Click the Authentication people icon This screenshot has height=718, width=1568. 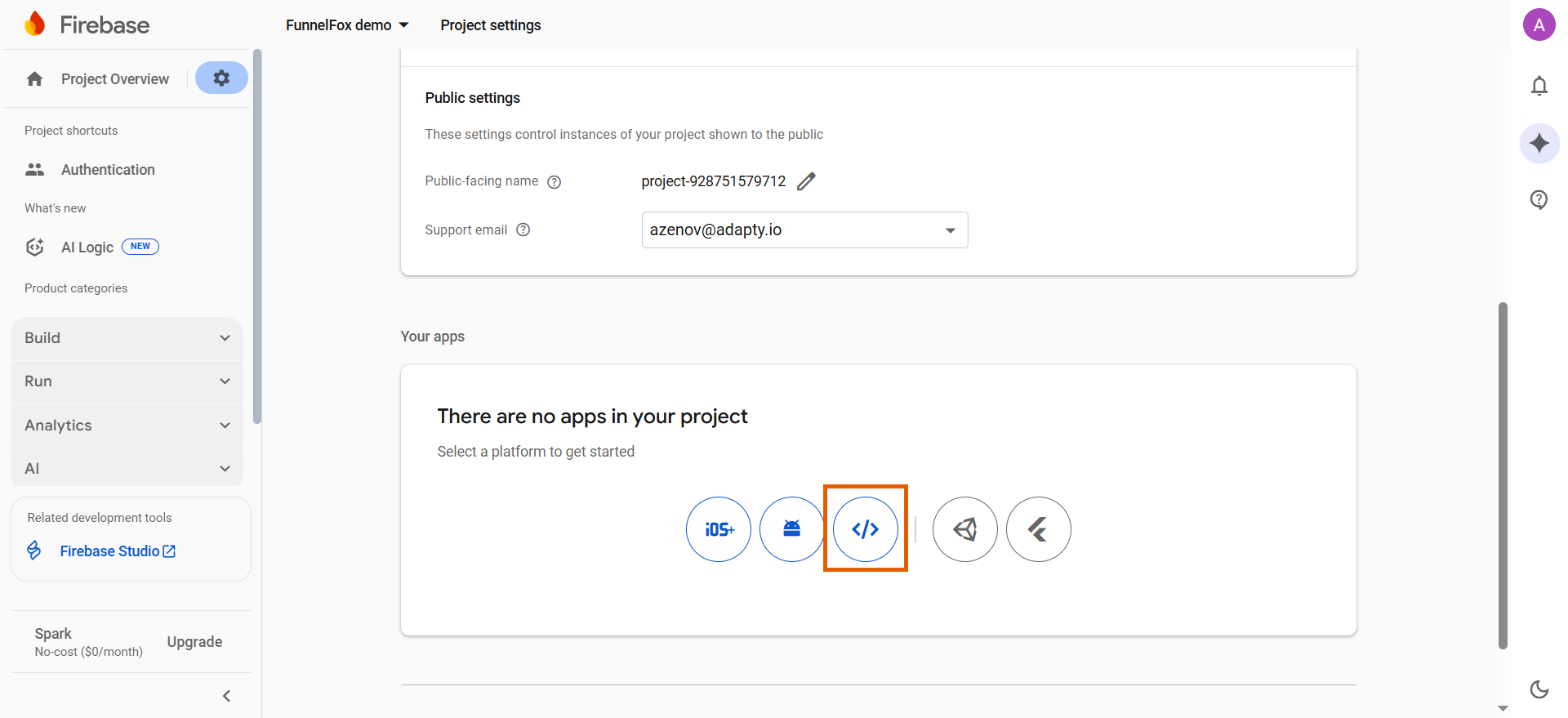[34, 170]
